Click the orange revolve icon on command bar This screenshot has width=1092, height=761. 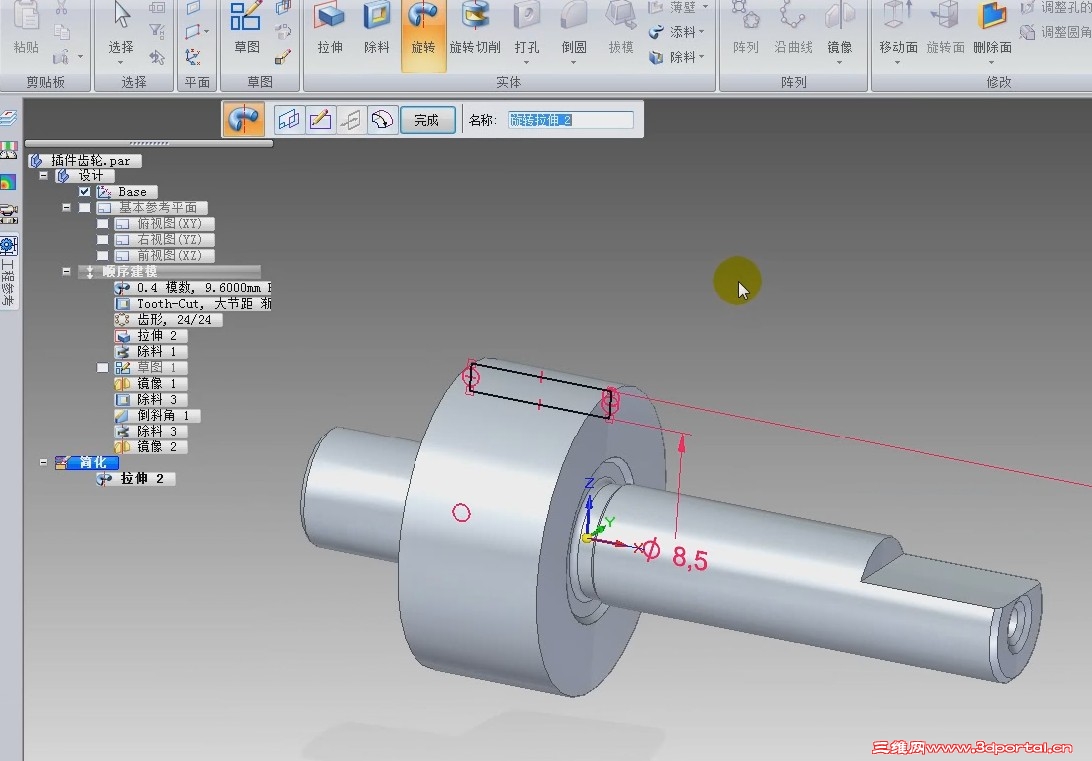[243, 119]
